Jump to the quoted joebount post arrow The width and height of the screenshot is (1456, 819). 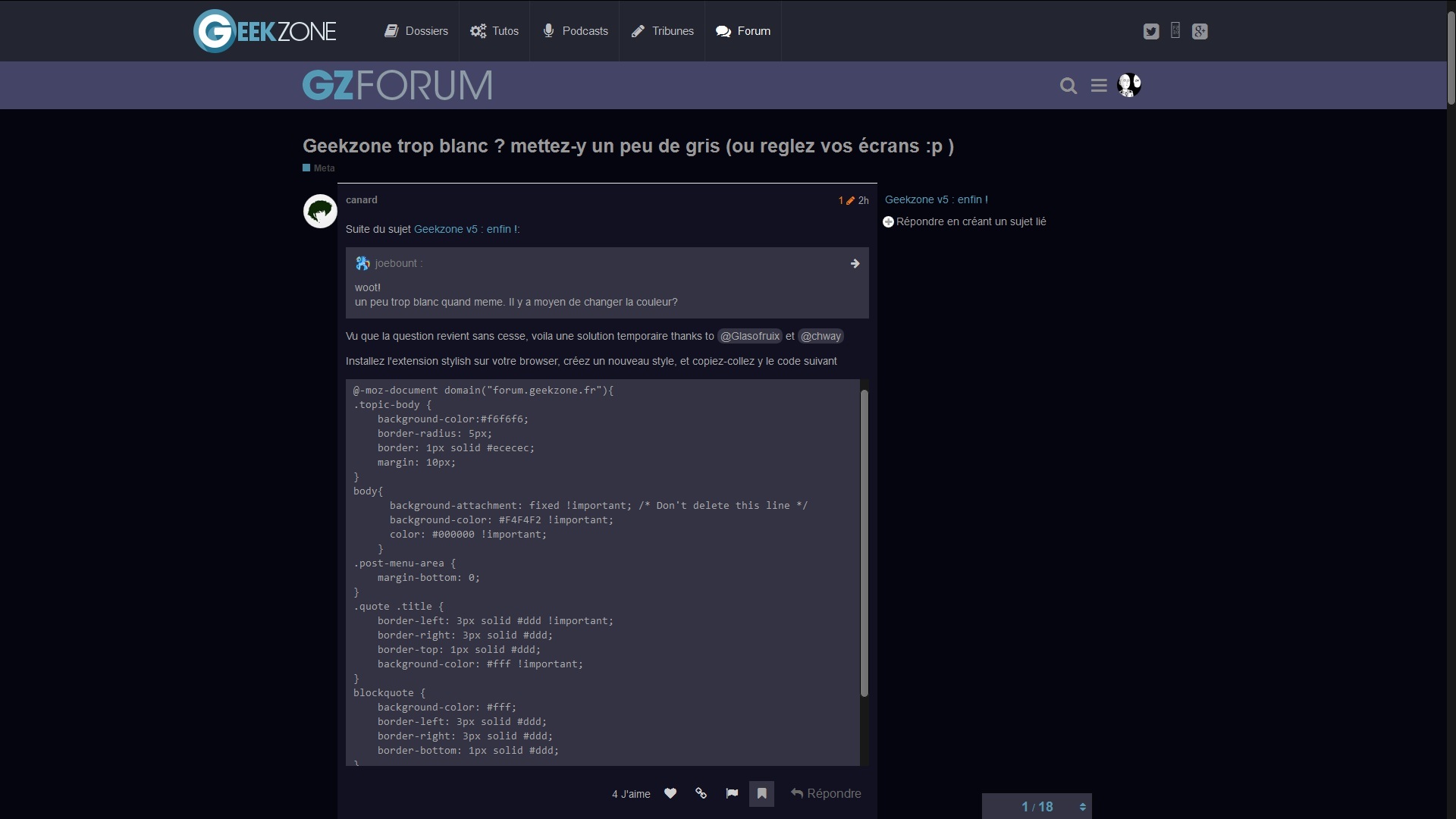point(855,263)
